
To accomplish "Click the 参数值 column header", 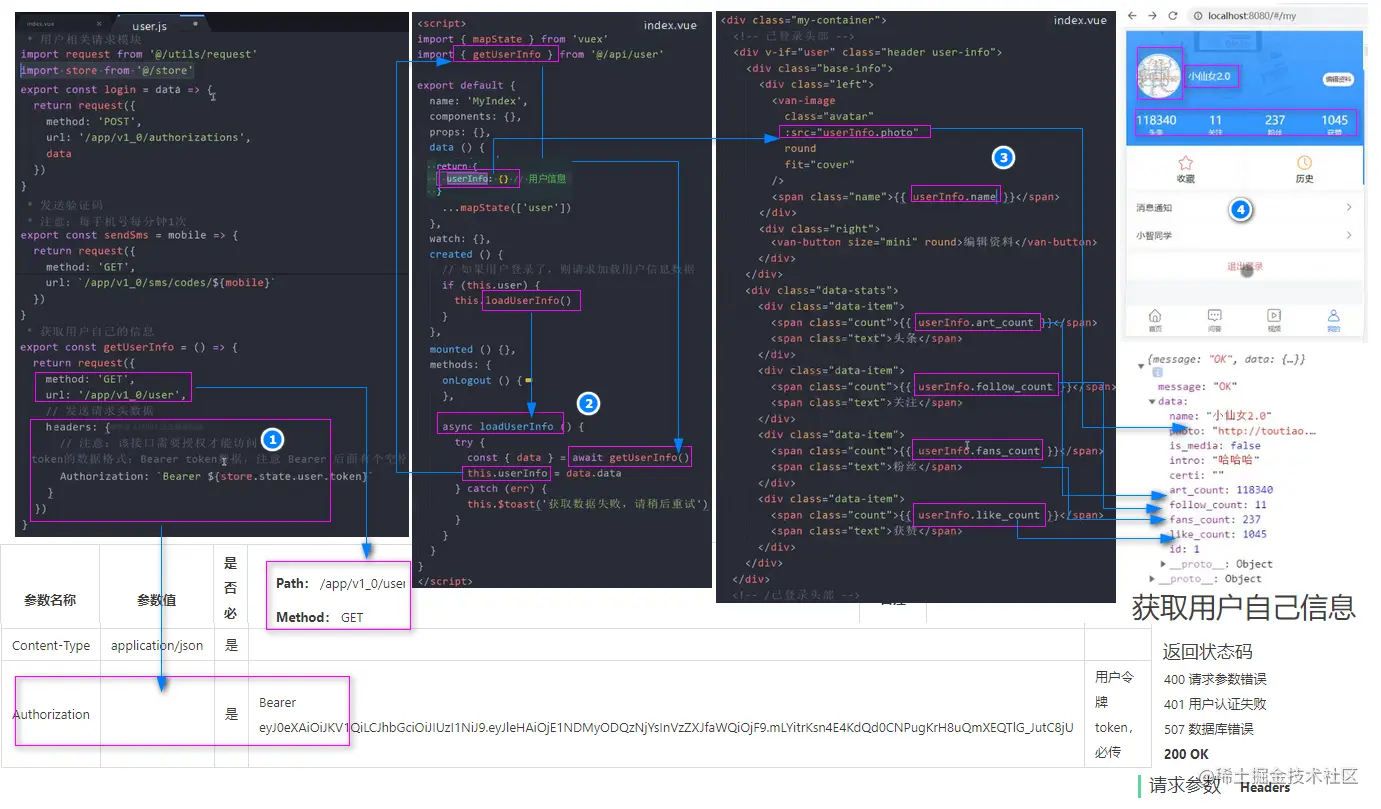I will coord(157,600).
